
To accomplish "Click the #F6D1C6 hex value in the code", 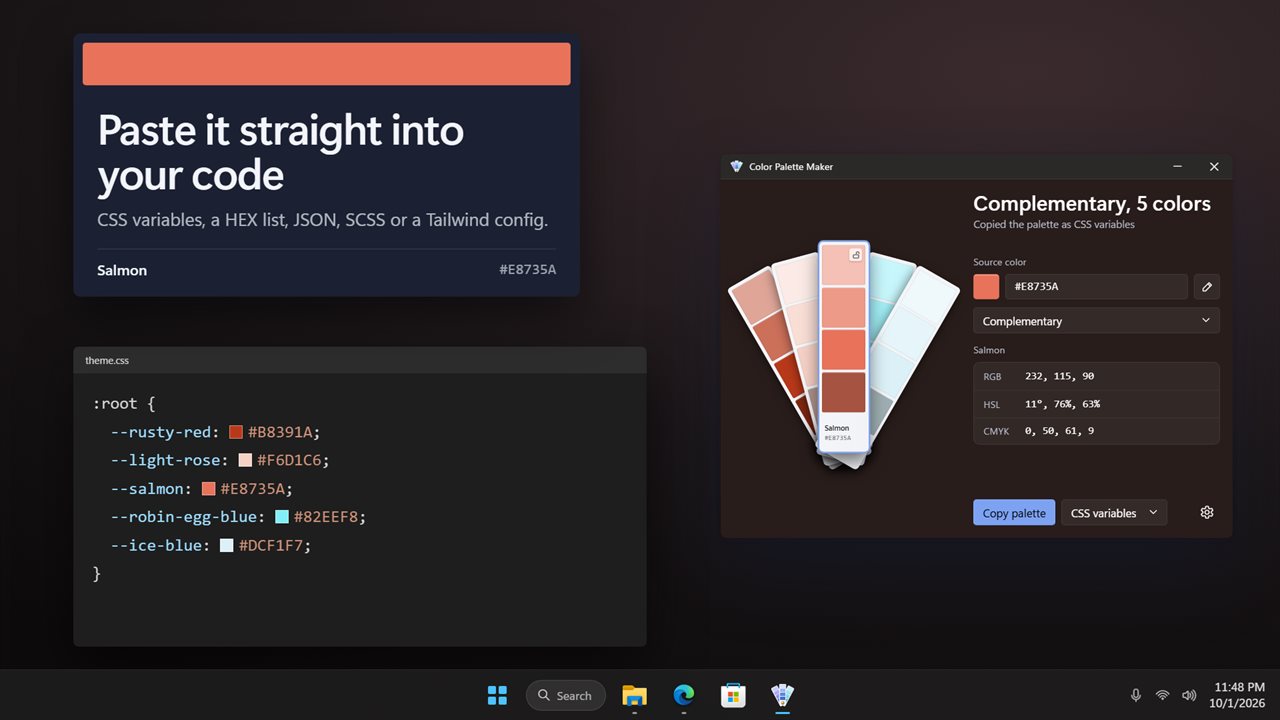I will [x=290, y=460].
